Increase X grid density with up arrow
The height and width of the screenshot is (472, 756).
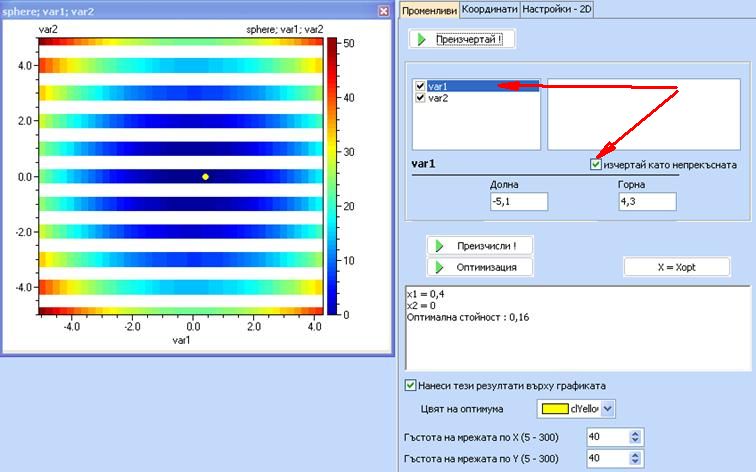point(635,433)
